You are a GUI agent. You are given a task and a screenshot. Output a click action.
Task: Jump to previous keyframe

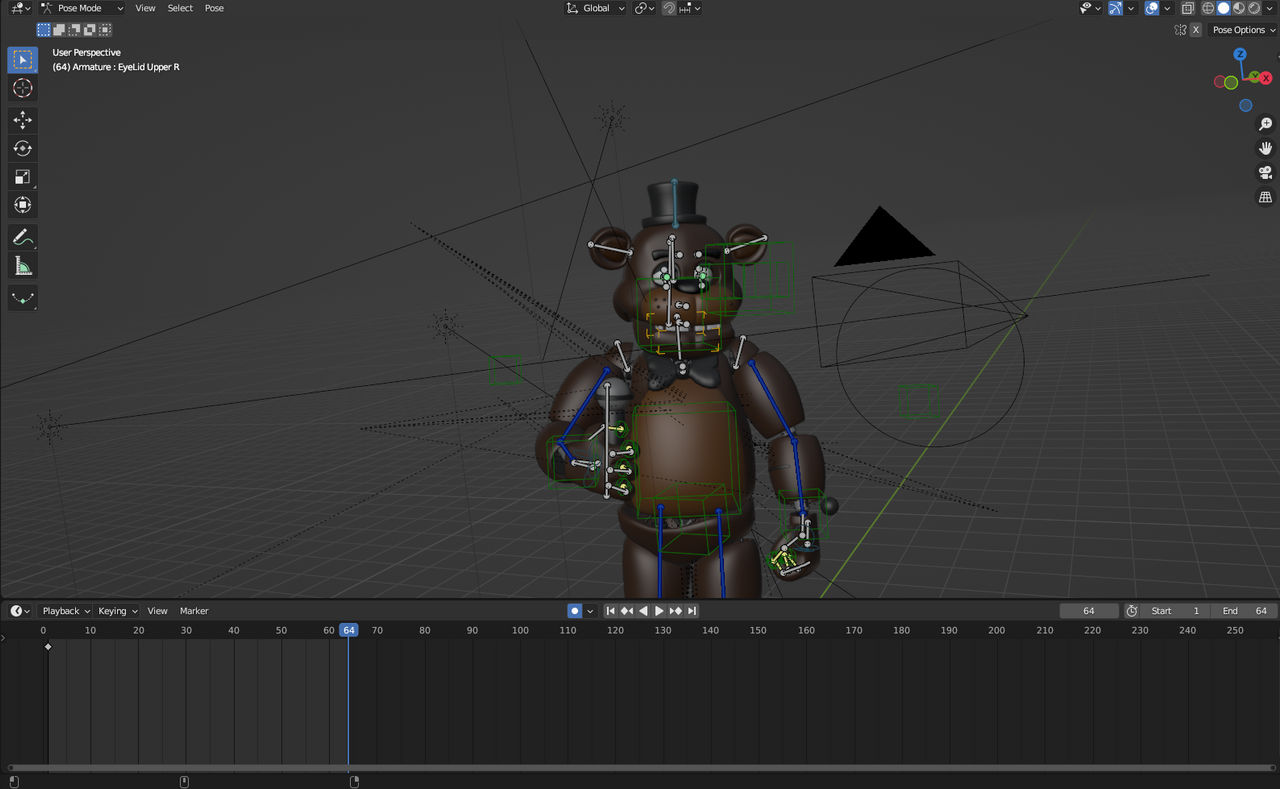coord(627,611)
